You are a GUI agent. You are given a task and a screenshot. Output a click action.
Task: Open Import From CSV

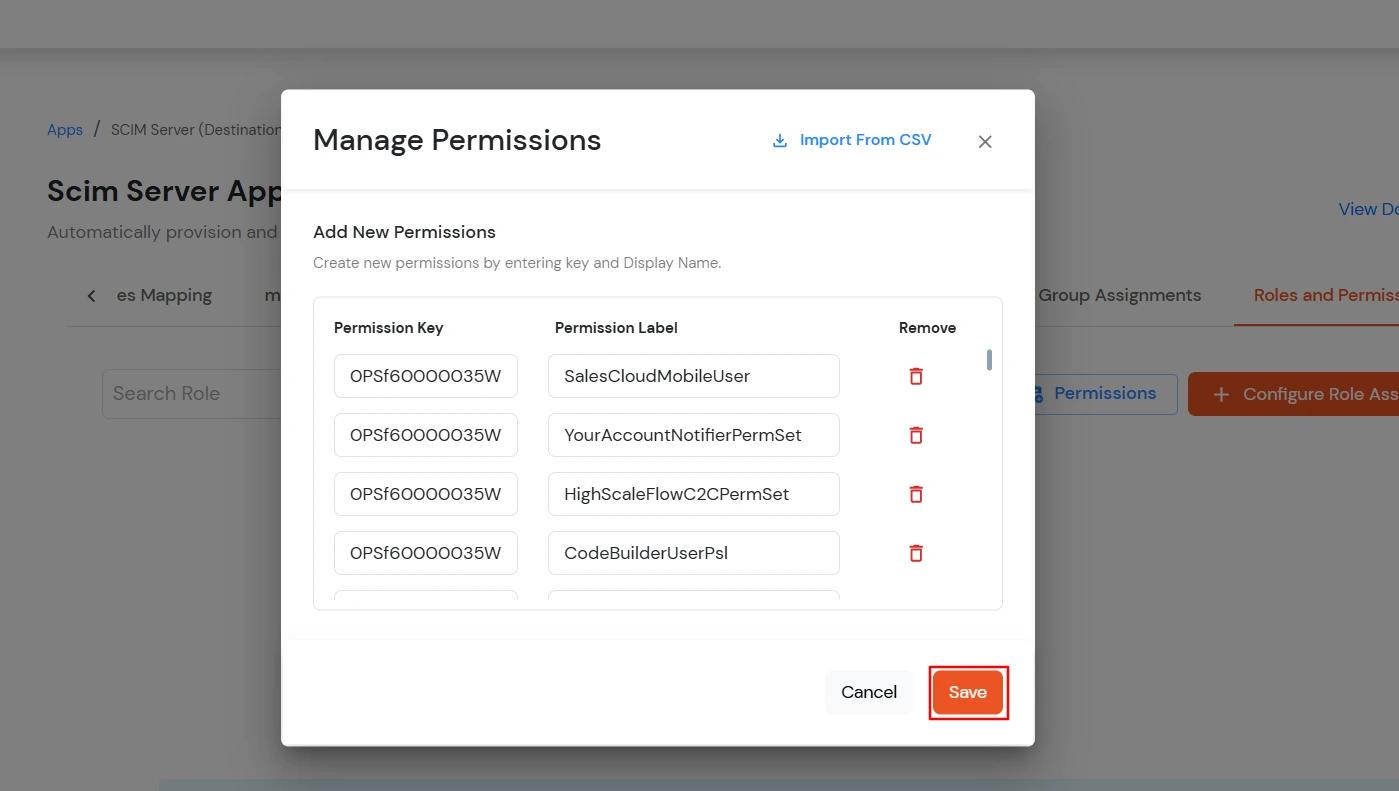[865, 139]
